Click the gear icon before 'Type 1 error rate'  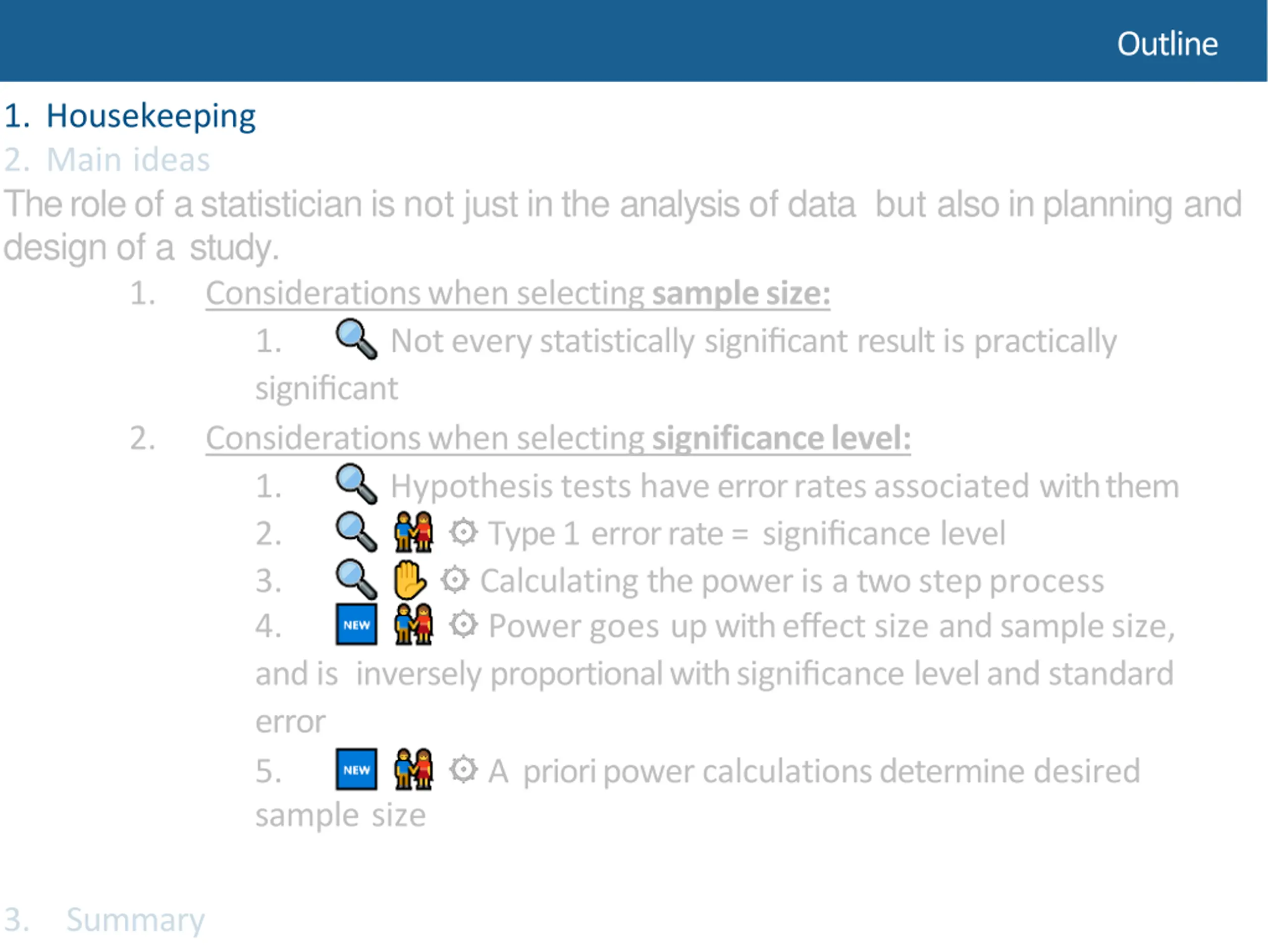tap(463, 532)
